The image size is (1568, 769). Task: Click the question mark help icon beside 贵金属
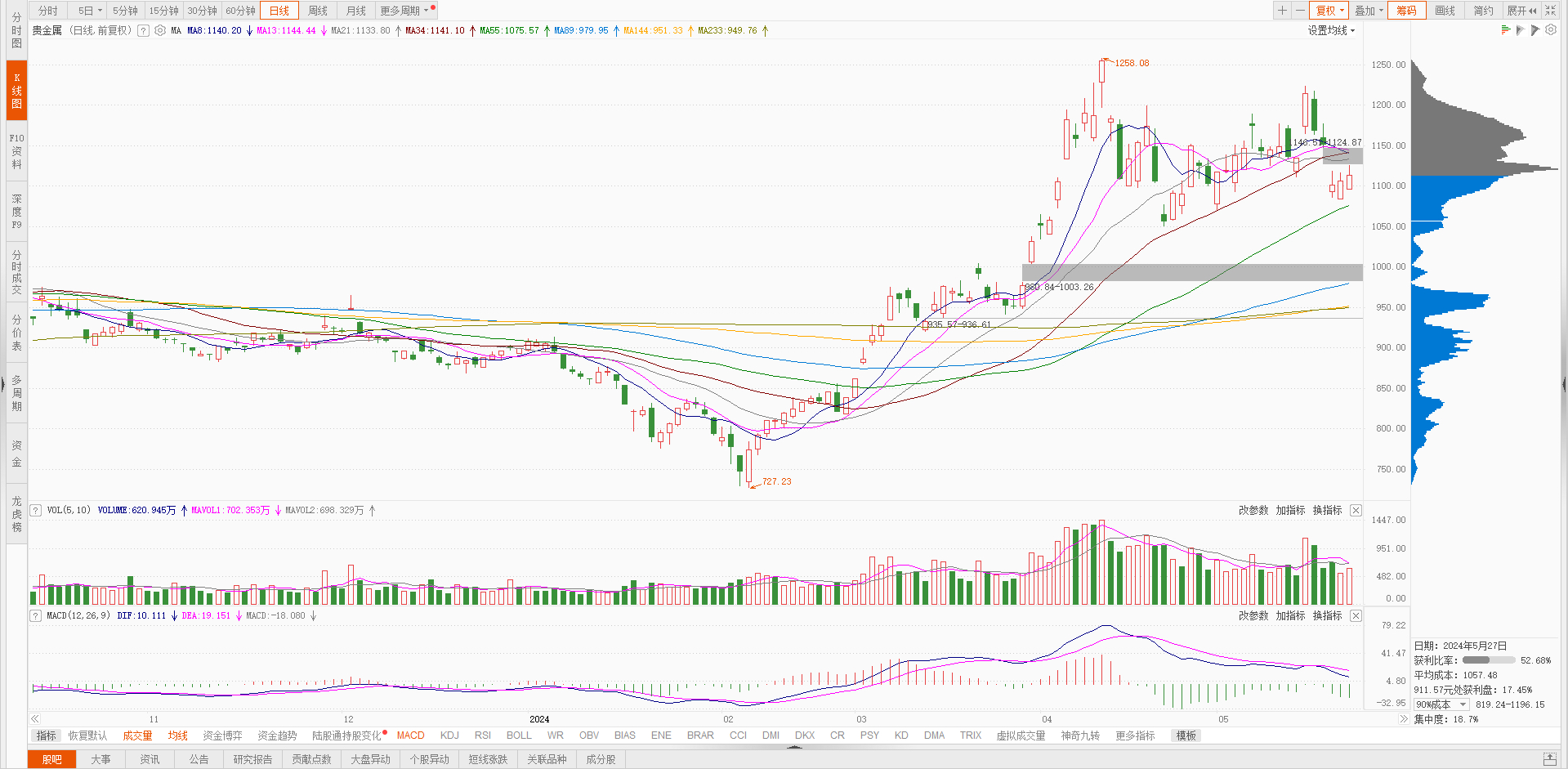coord(143,30)
